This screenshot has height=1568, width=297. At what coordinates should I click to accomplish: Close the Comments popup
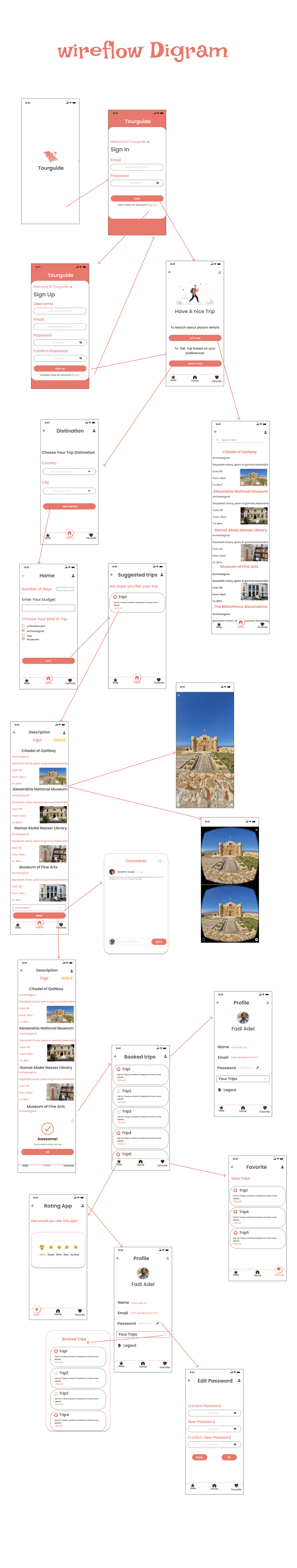160,861
